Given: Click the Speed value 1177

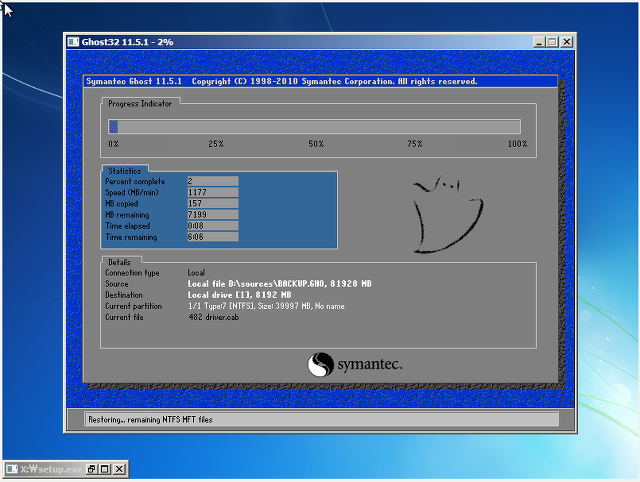Looking at the screenshot, I should [213, 192].
